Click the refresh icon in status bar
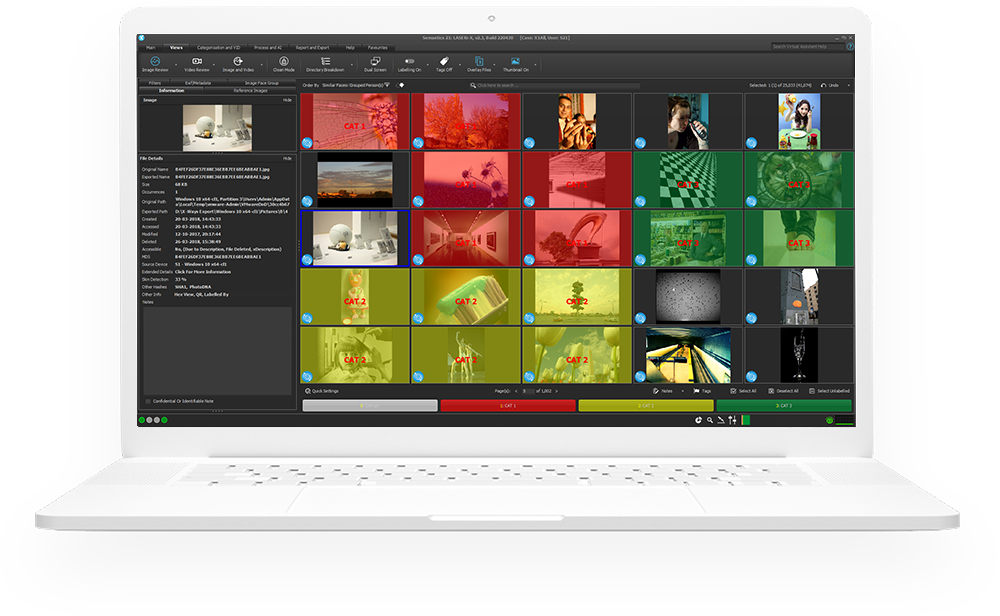The width and height of the screenshot is (1000, 616). (x=698, y=420)
